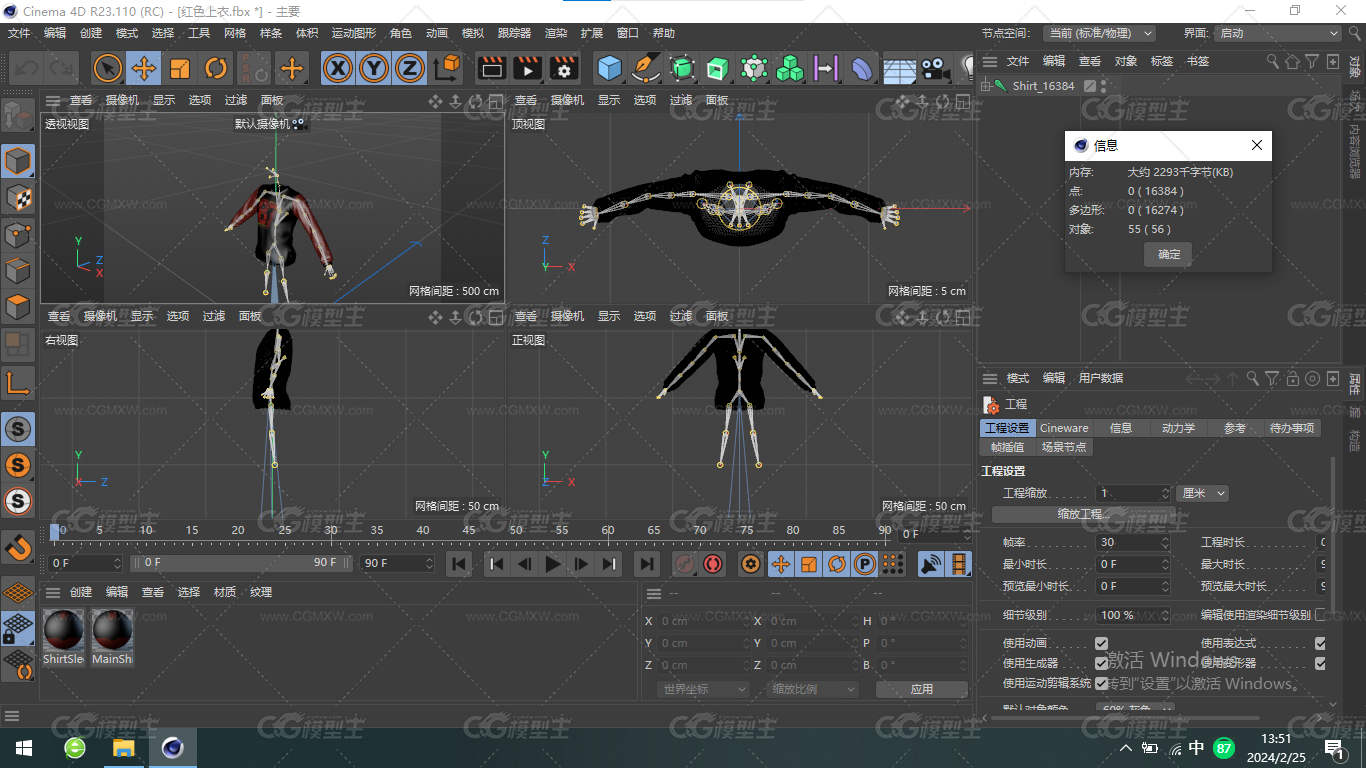This screenshot has height=768, width=1366.
Task: Click the 缩放工程 button
Action: [1084, 514]
